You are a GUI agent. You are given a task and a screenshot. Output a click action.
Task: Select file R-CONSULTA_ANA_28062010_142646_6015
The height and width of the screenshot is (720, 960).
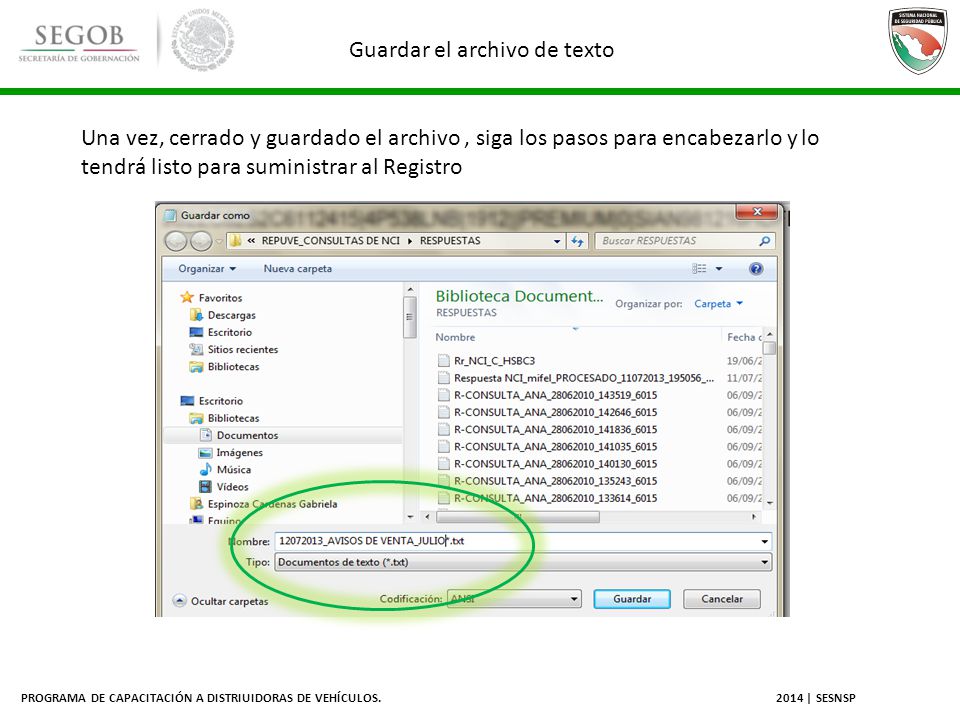(547, 412)
